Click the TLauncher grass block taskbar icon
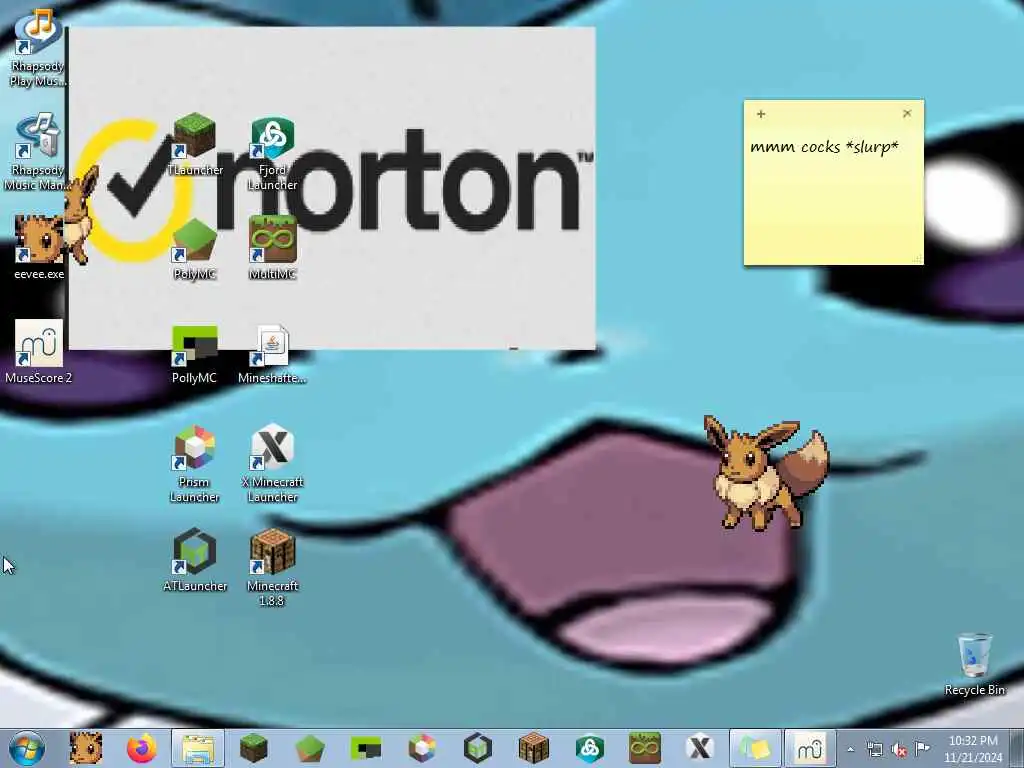This screenshot has width=1024, height=768. (x=253, y=748)
